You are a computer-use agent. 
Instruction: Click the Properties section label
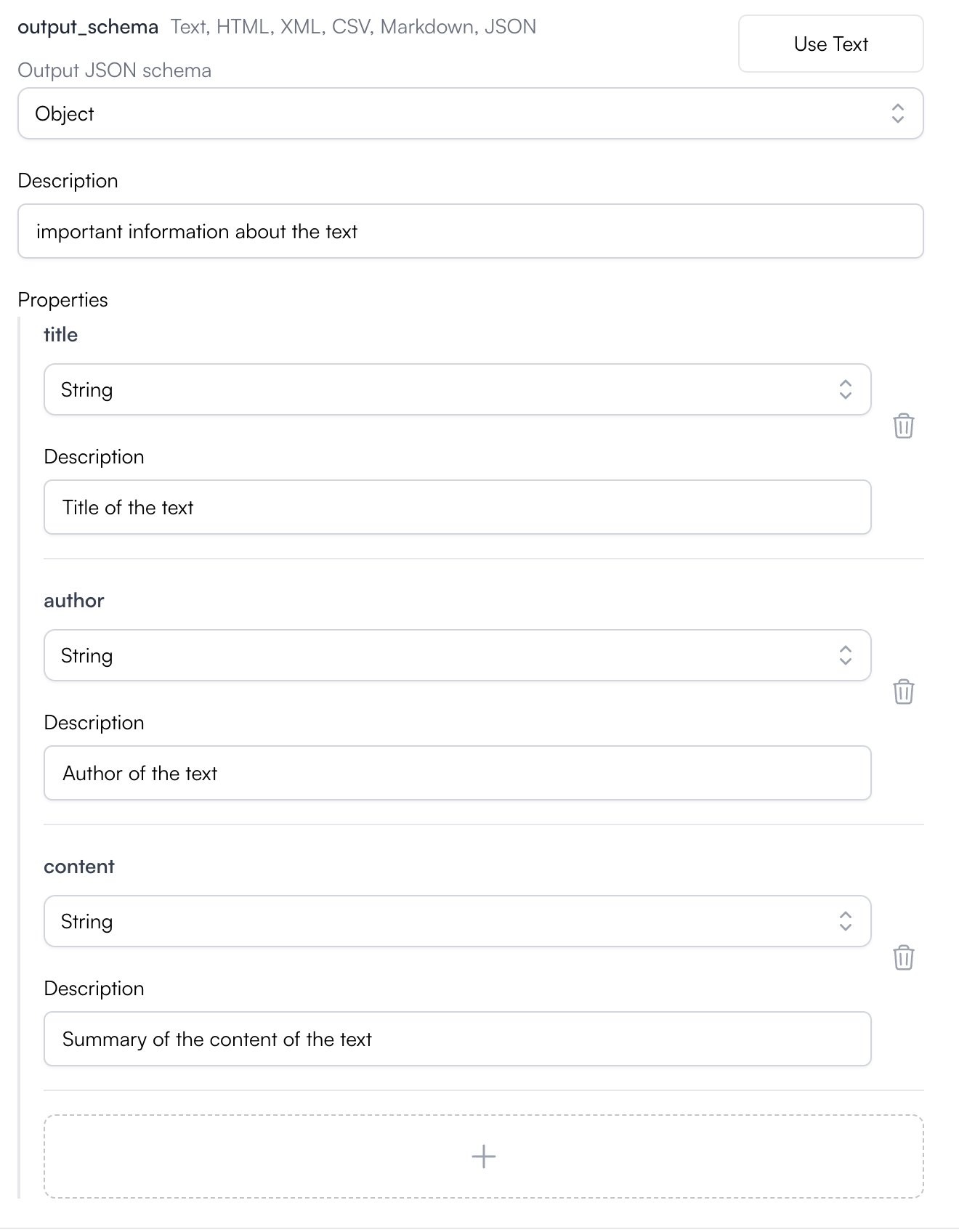pos(62,300)
